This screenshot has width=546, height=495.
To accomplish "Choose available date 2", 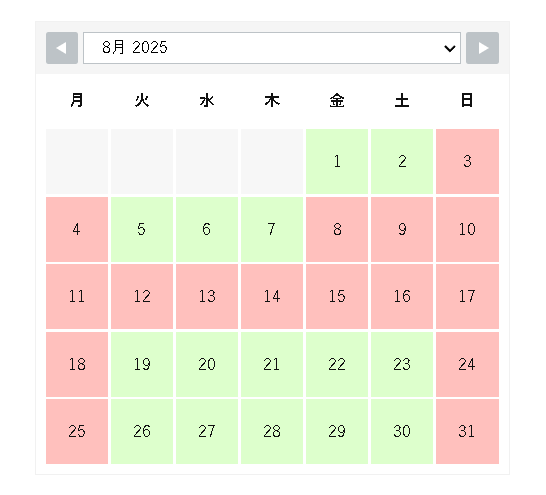I will [402, 162].
